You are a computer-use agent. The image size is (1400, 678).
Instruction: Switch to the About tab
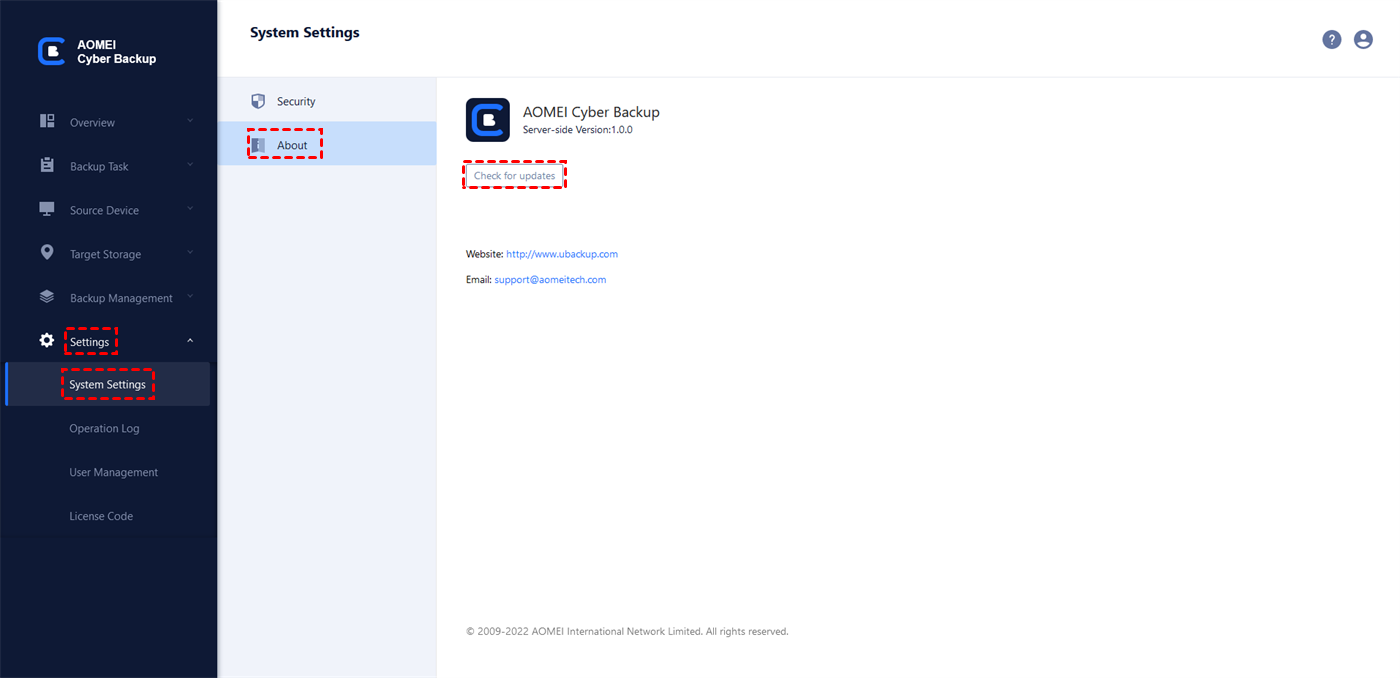[328, 144]
